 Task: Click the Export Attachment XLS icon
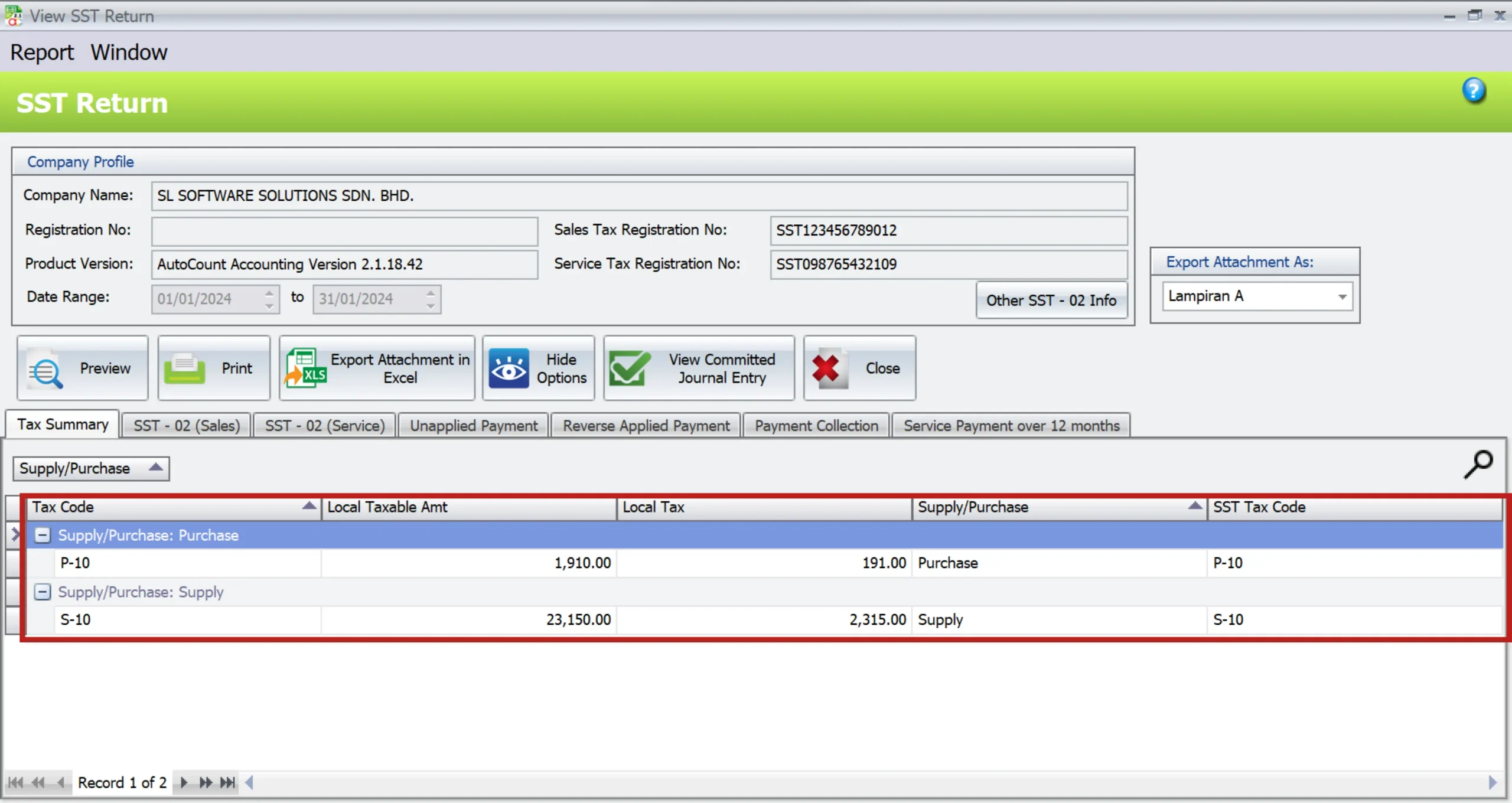(x=305, y=368)
